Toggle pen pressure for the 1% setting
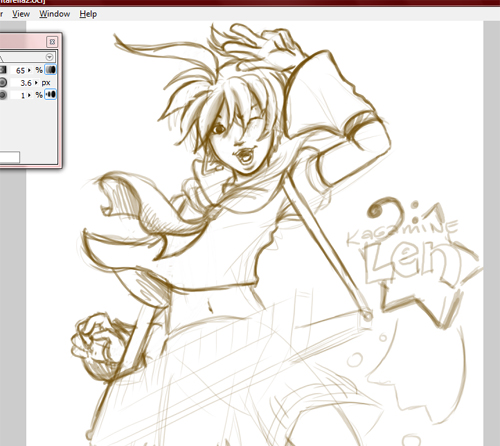500x446 pixels. [x=51, y=95]
